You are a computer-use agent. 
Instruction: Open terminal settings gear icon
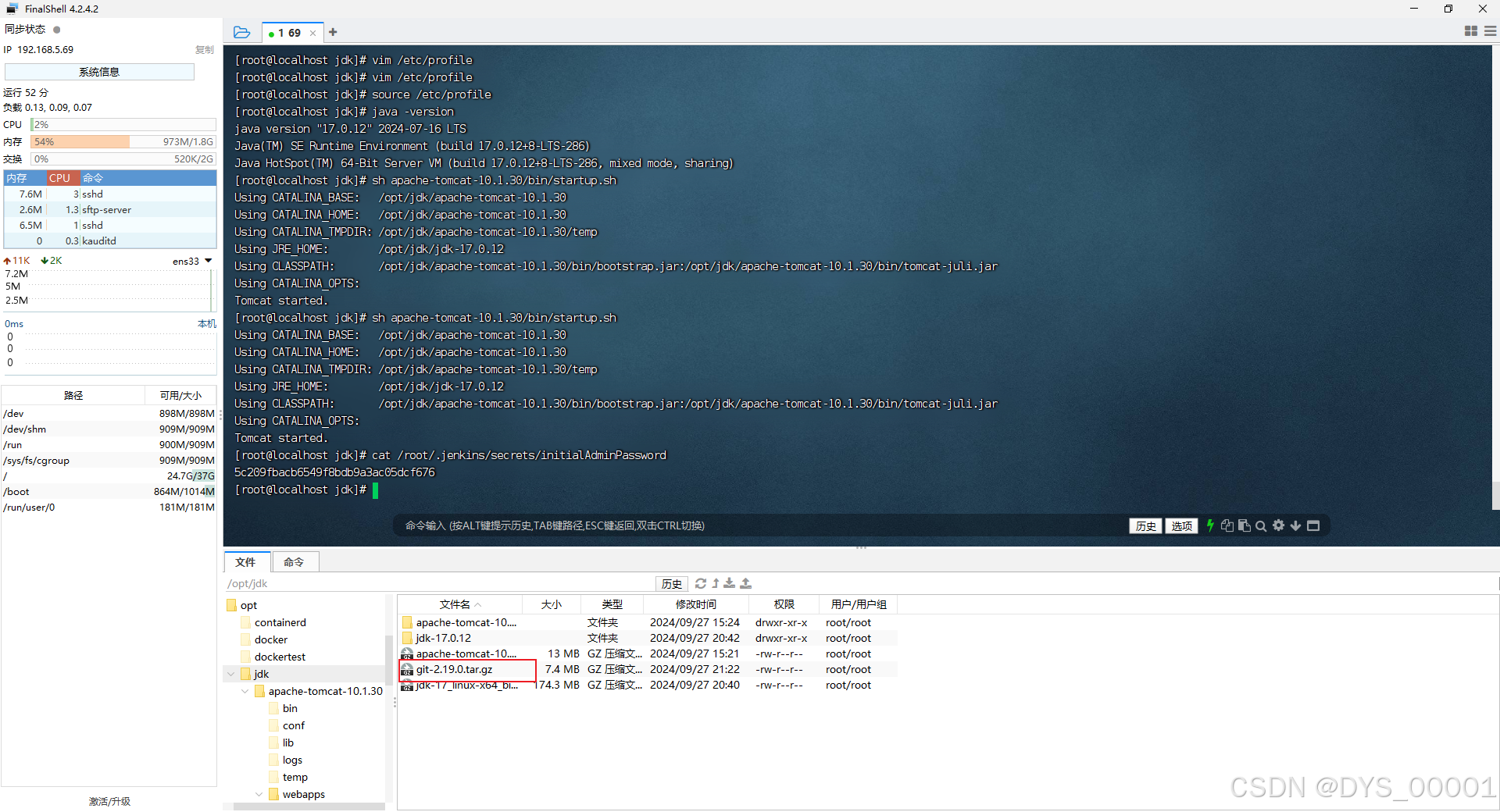[1278, 525]
